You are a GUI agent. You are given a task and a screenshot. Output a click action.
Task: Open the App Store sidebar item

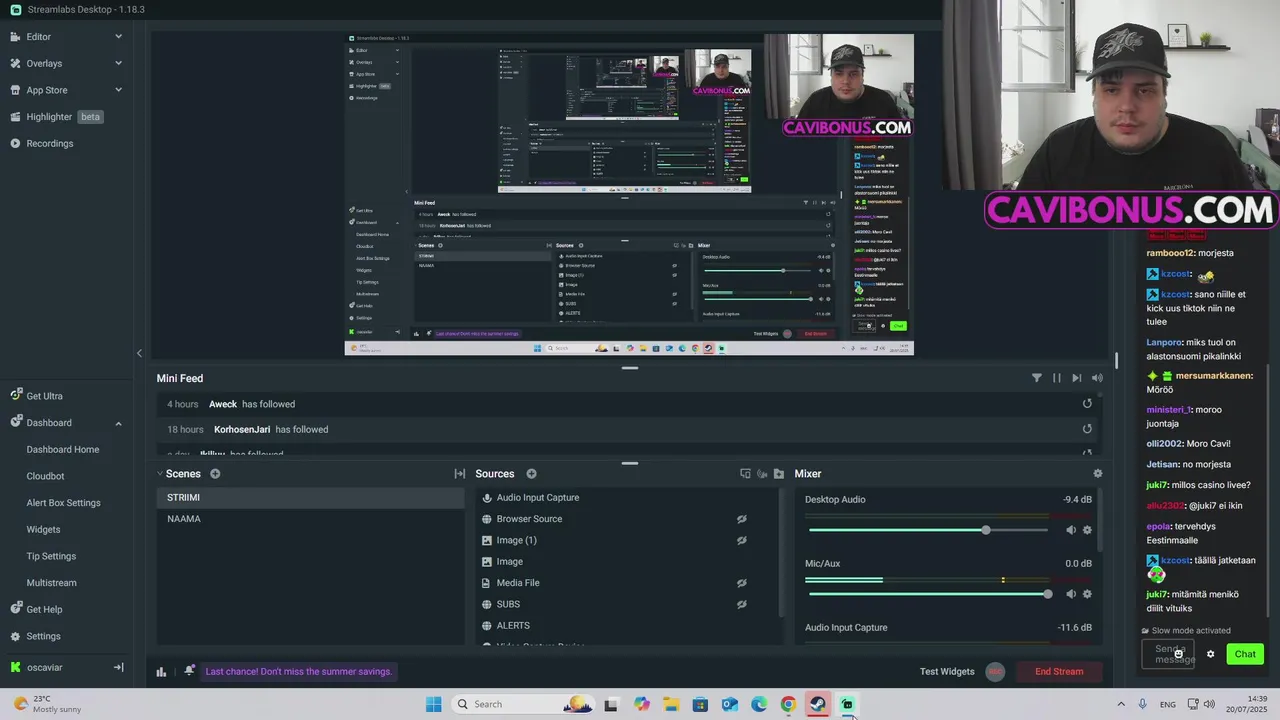47,90
